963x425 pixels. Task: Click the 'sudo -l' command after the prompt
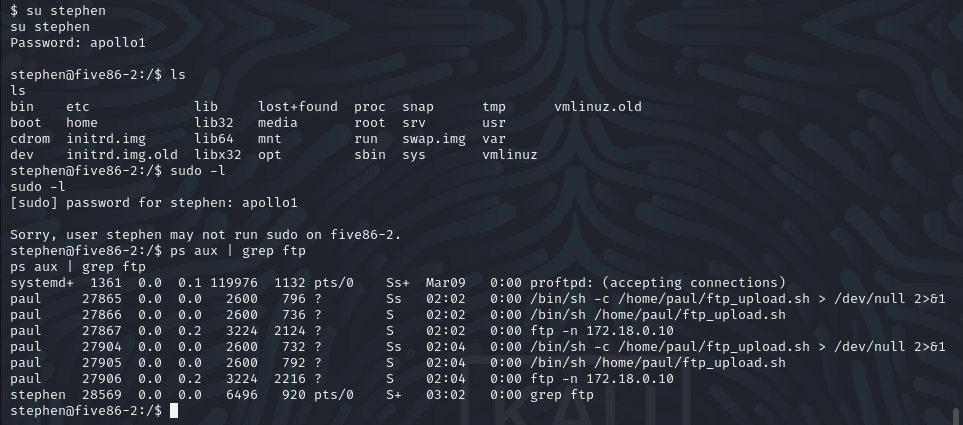coord(198,171)
